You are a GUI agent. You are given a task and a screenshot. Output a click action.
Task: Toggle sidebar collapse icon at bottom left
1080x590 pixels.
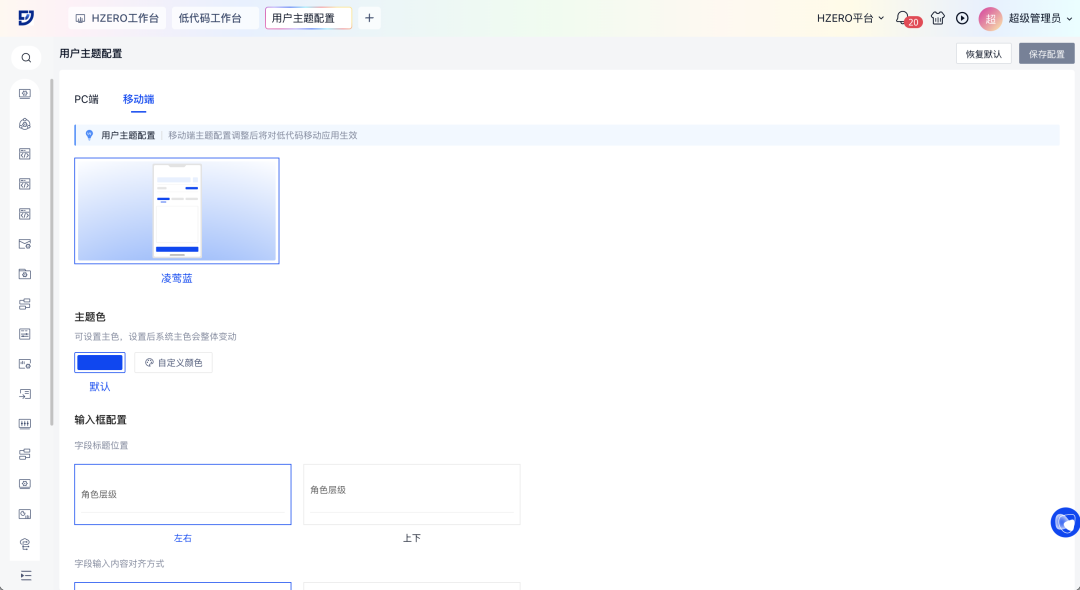point(26,575)
